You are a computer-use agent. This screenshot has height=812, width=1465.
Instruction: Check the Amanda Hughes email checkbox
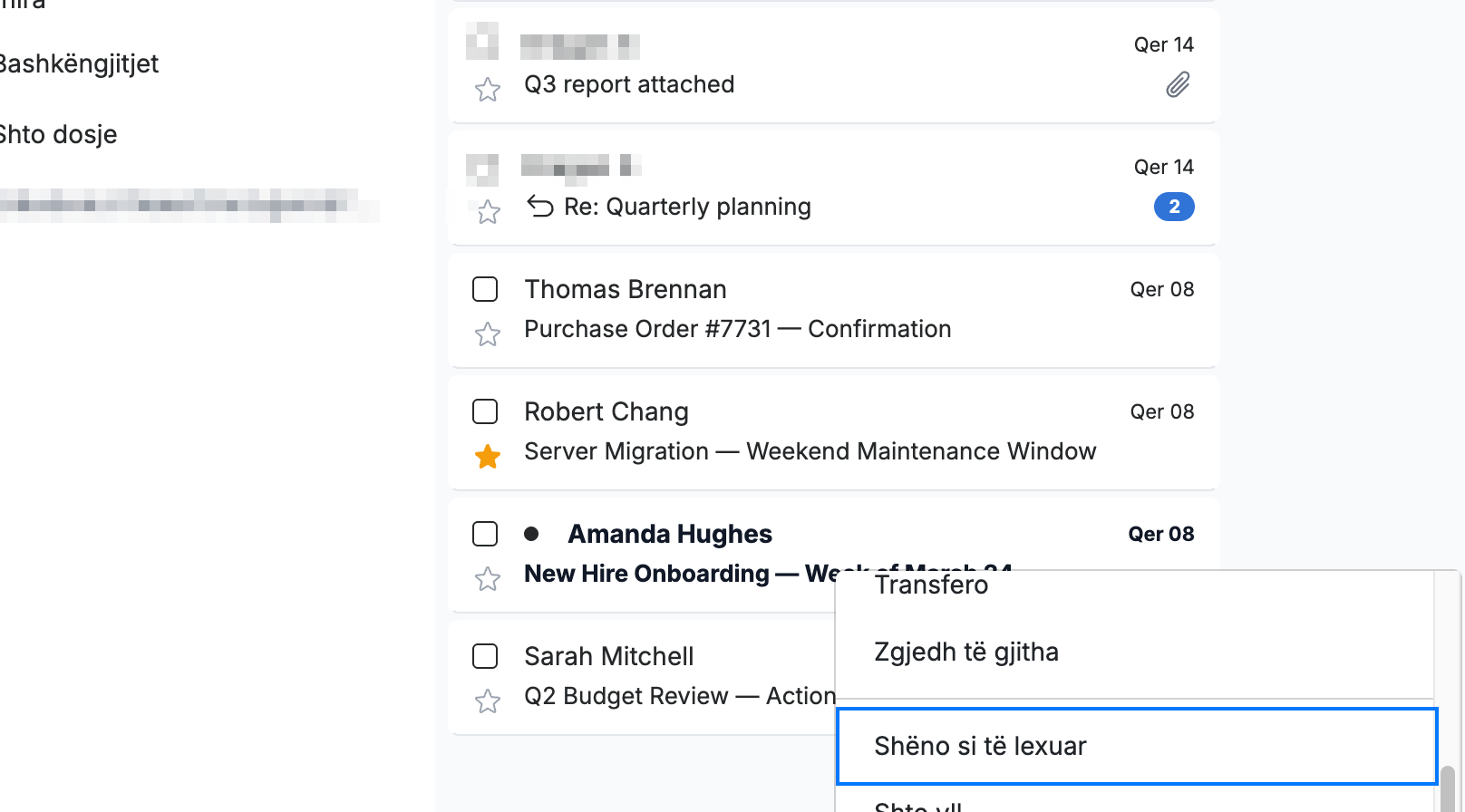[485, 534]
